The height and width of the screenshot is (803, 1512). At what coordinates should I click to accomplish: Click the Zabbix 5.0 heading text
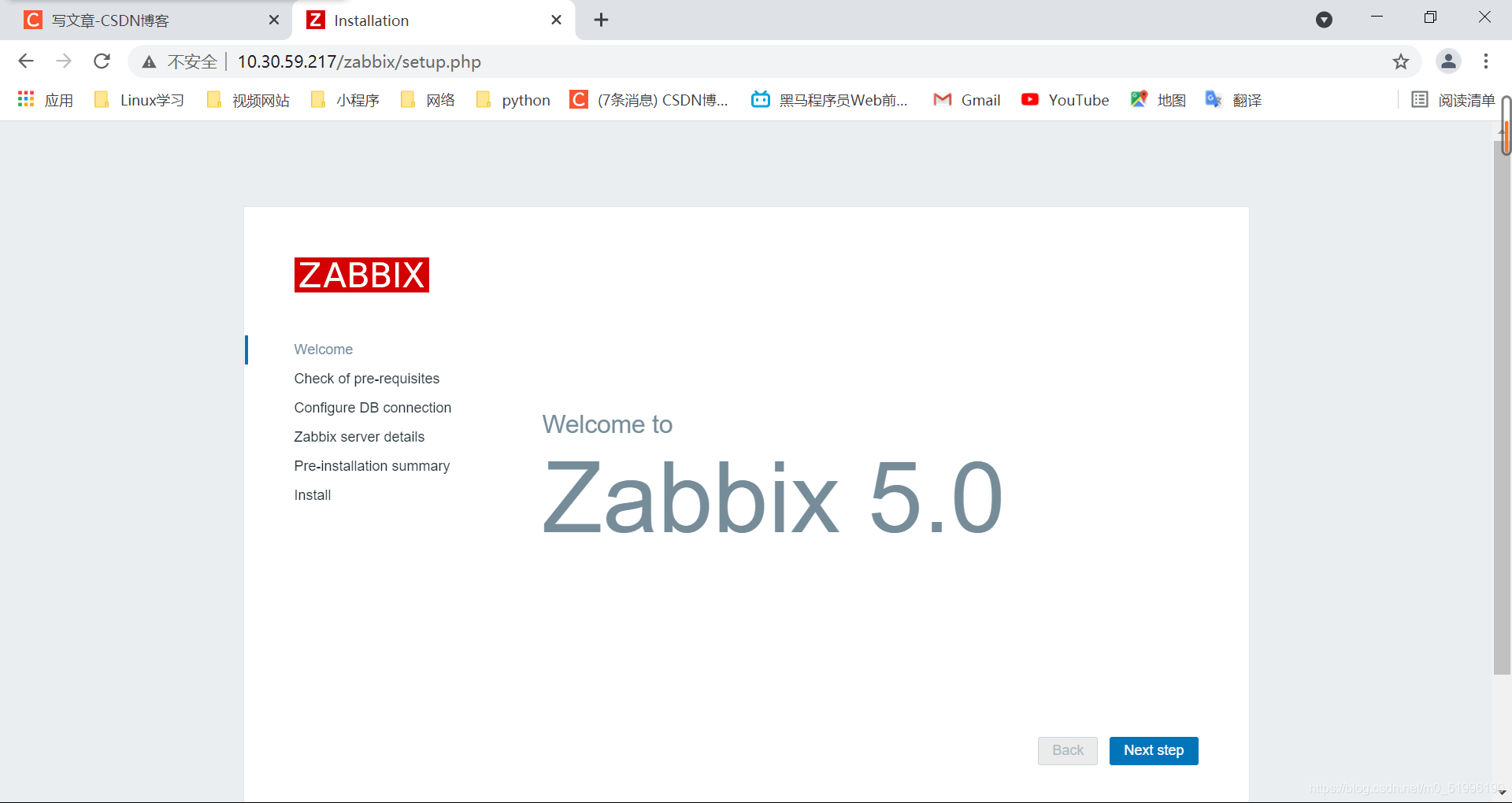pyautogui.click(x=773, y=498)
